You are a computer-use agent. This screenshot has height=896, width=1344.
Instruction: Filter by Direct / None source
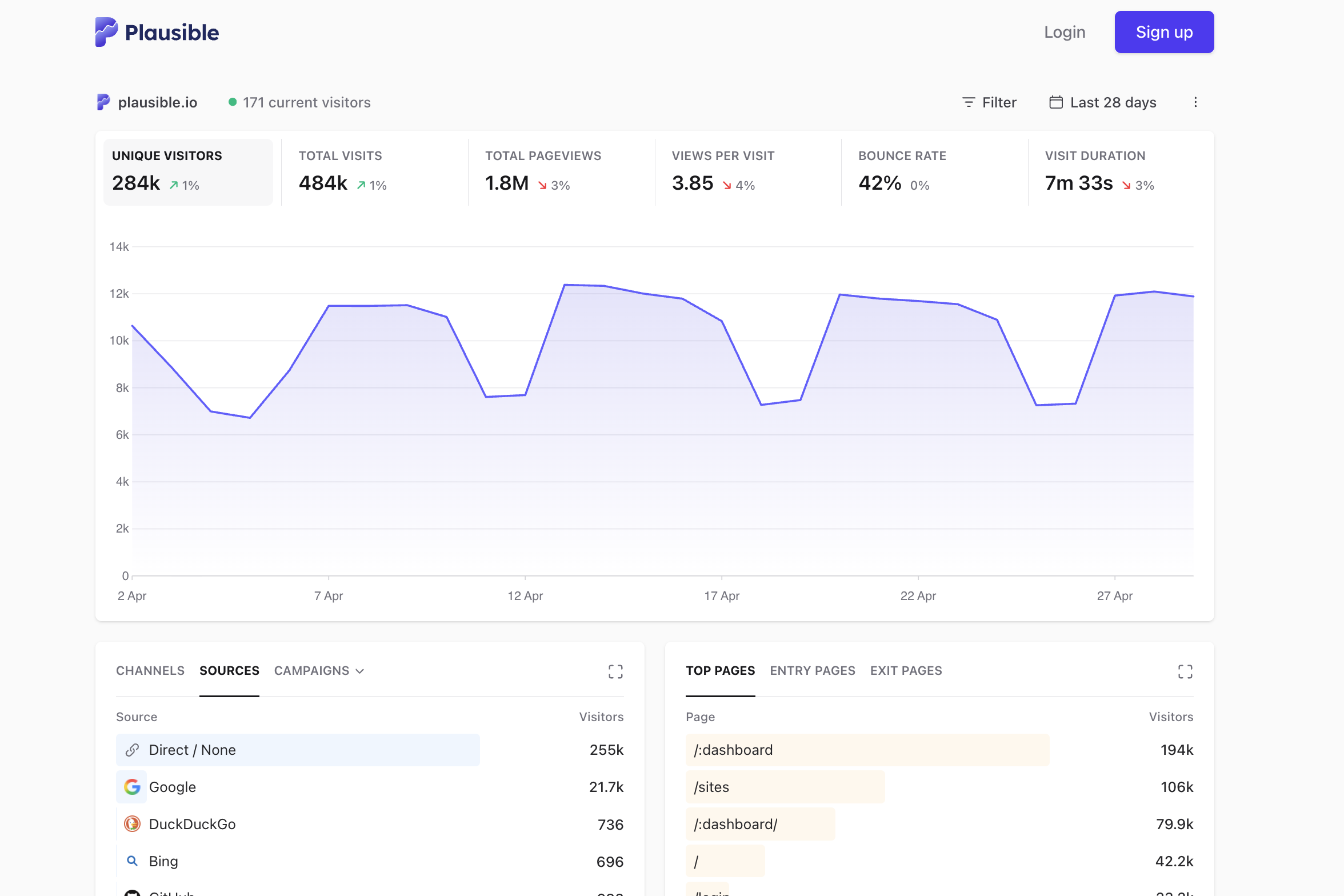point(192,750)
